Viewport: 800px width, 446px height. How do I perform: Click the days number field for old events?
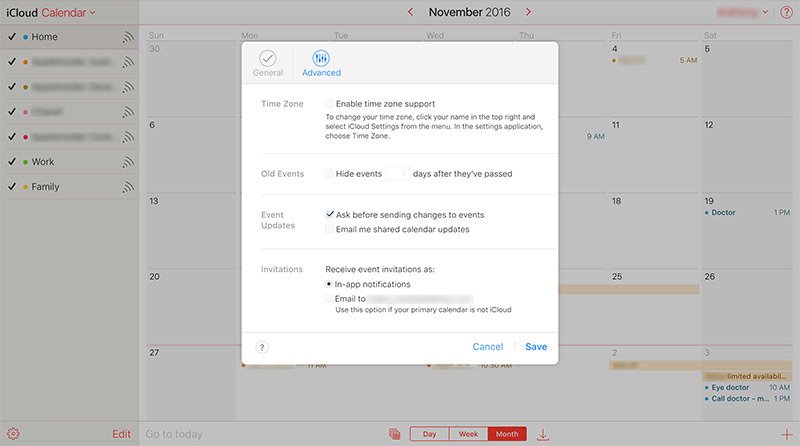pyautogui.click(x=397, y=174)
